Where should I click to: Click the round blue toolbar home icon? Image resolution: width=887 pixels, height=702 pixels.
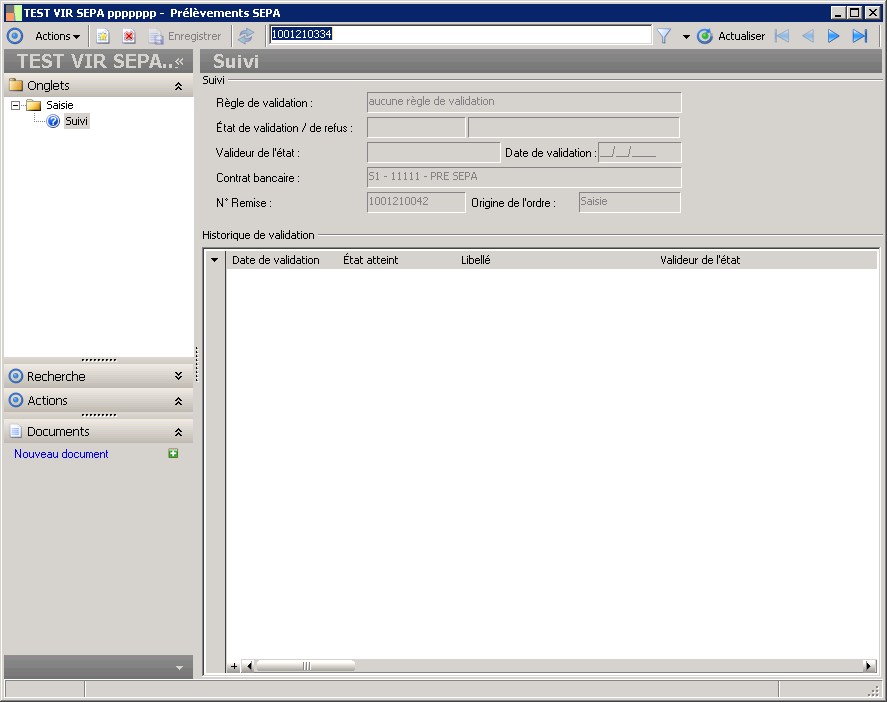[15, 36]
